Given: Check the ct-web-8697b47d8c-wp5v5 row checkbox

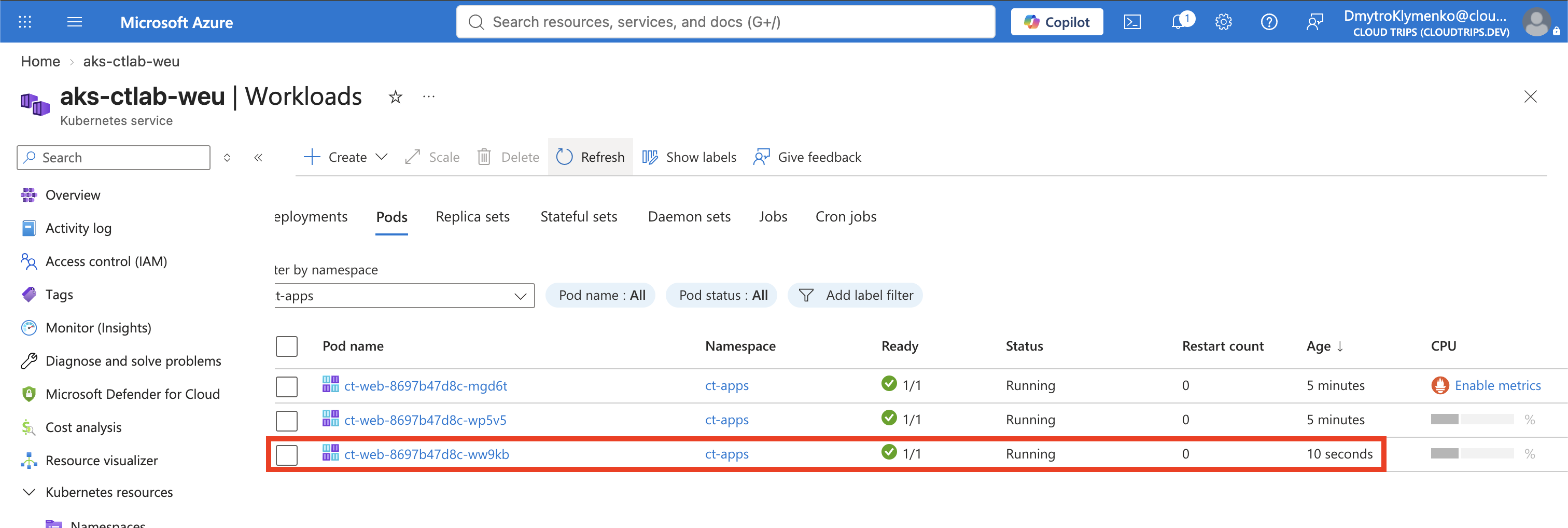Looking at the screenshot, I should coord(287,420).
